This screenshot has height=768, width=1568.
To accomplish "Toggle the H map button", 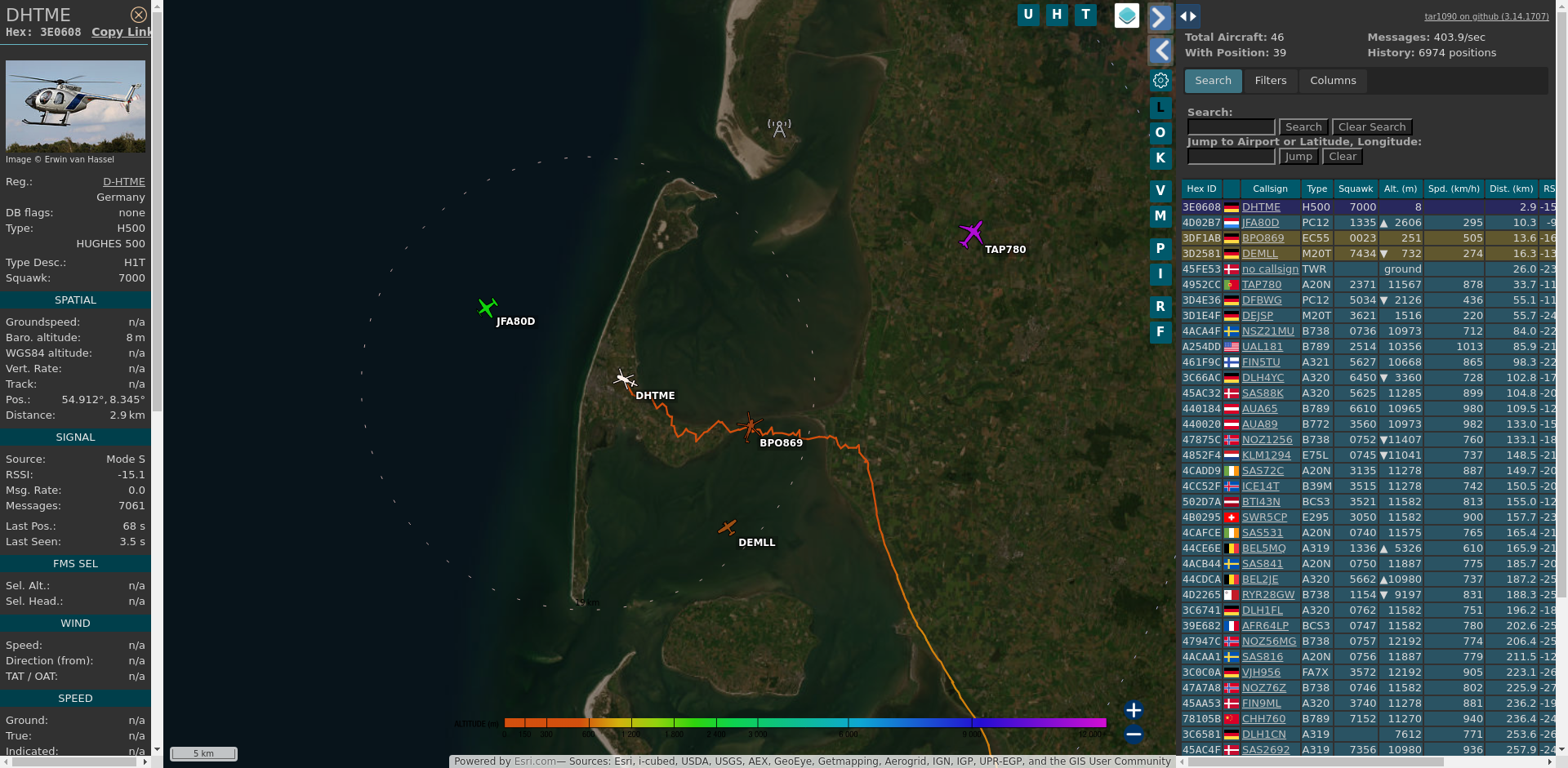I will (x=1057, y=15).
